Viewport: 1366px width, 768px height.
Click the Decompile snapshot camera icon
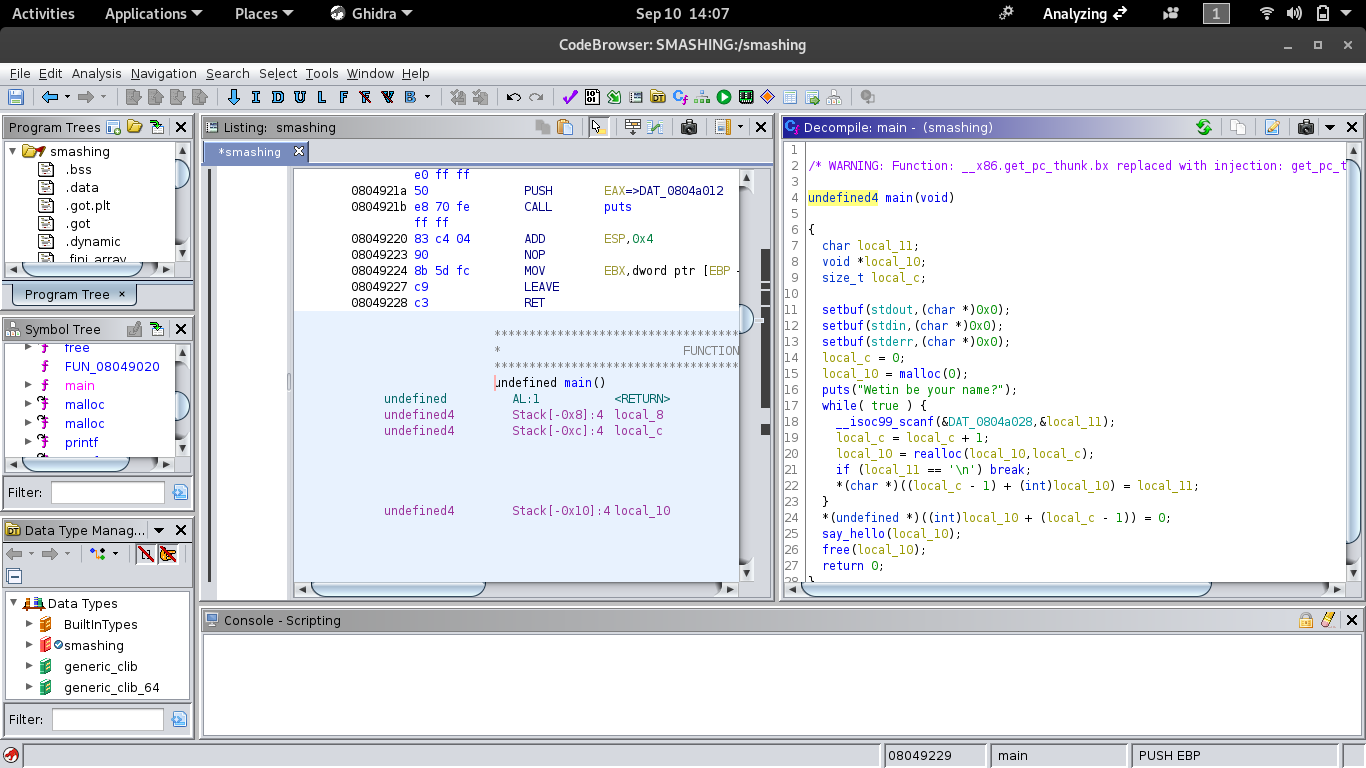point(1306,127)
